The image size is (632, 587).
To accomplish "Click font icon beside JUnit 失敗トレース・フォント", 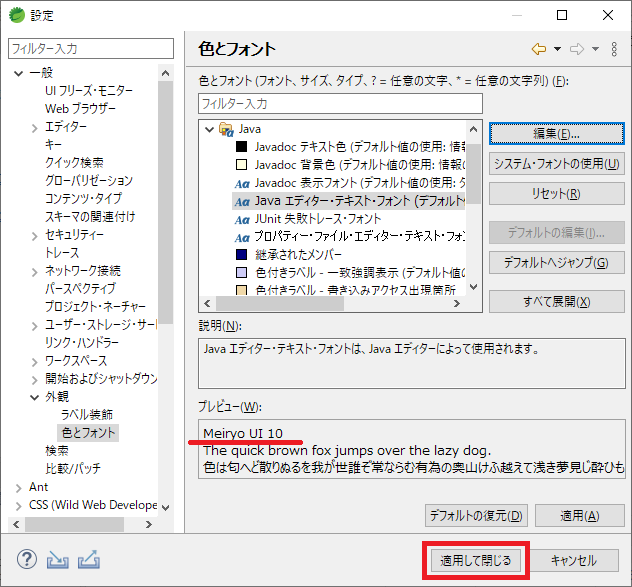I will 242,220.
